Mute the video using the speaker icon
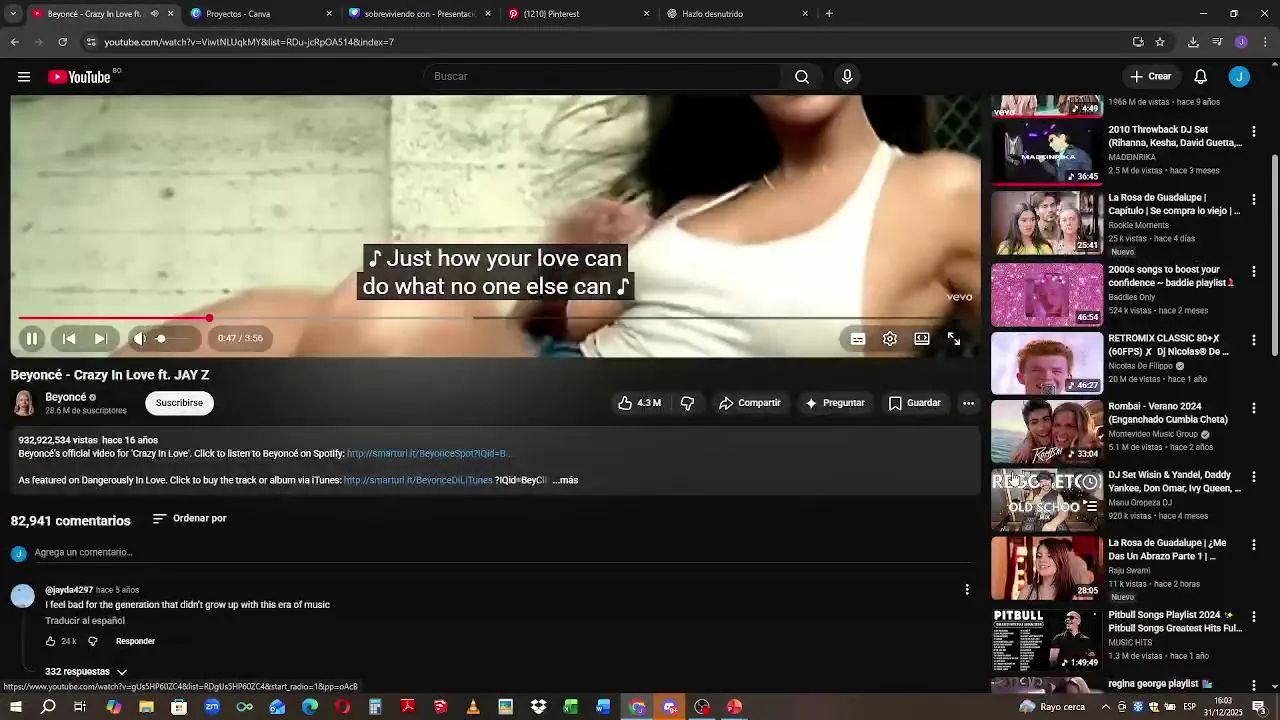Screen dimensions: 1280x720 click(x=140, y=339)
